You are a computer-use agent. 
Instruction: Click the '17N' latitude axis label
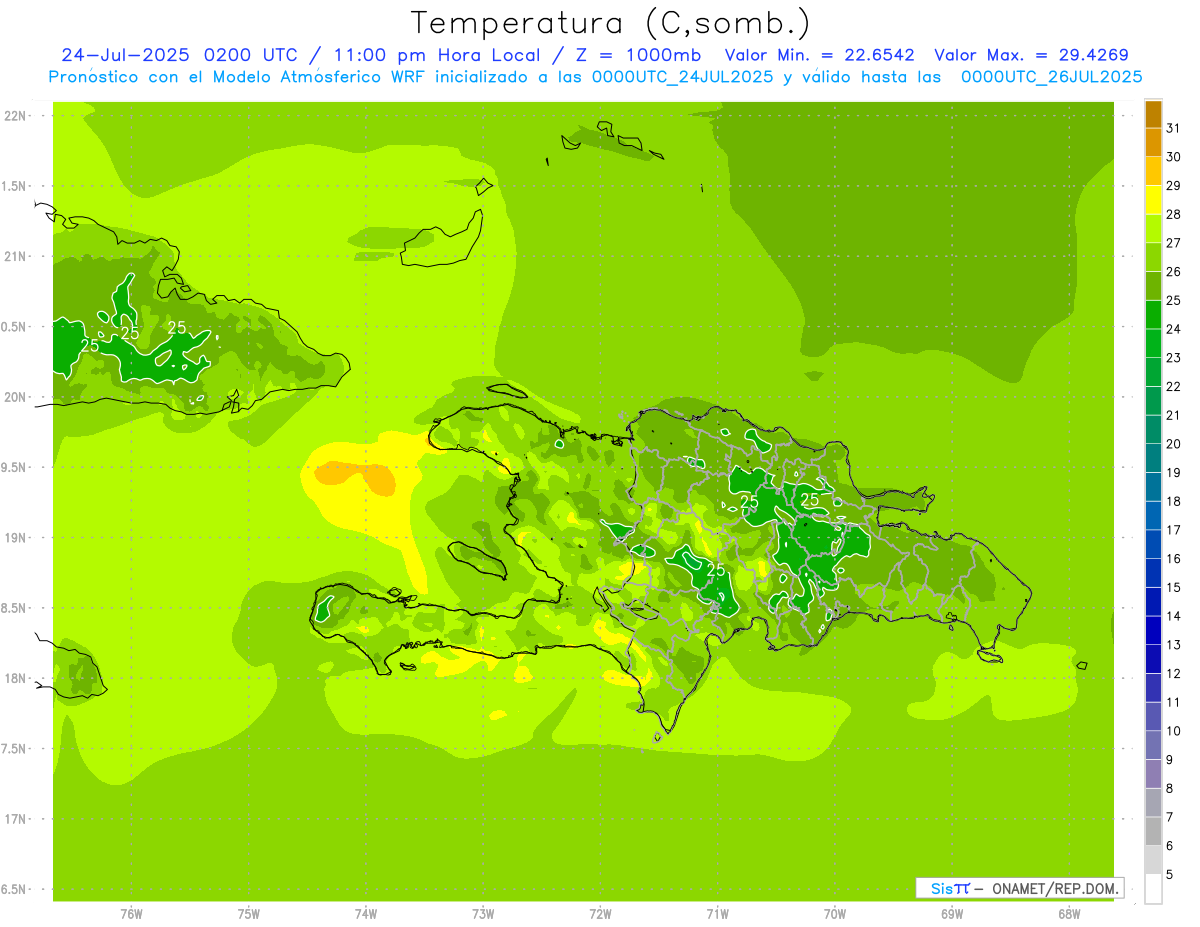(x=16, y=819)
